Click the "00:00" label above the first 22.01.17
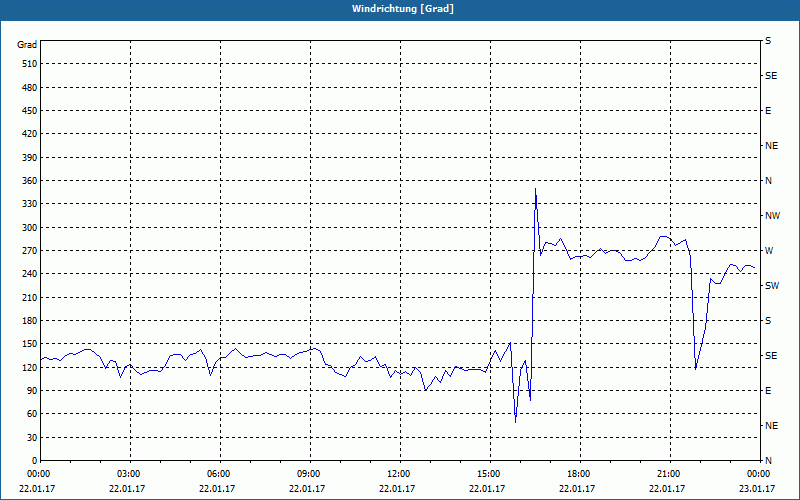800x500 pixels. [x=37, y=474]
